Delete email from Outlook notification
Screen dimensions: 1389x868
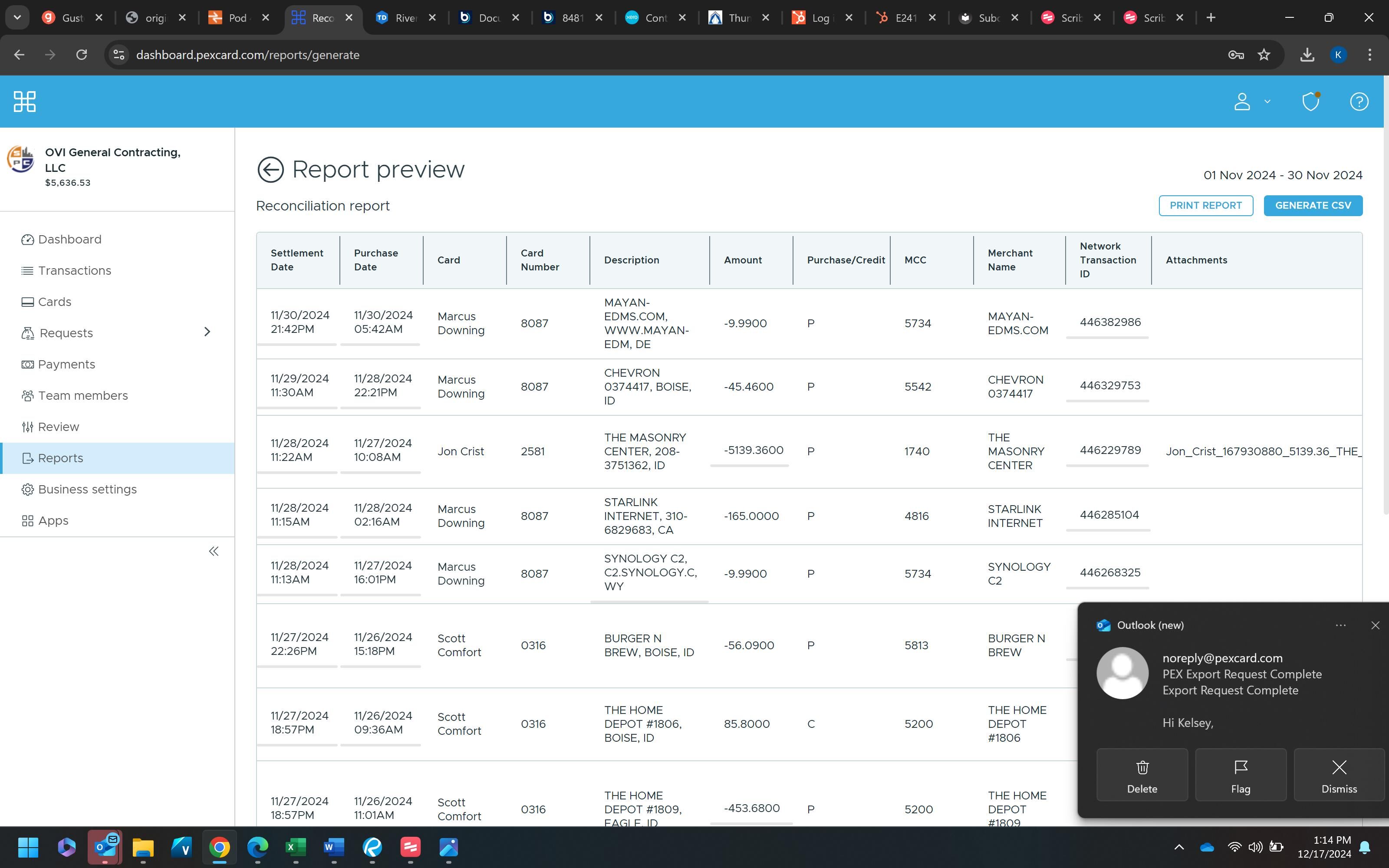[1142, 774]
